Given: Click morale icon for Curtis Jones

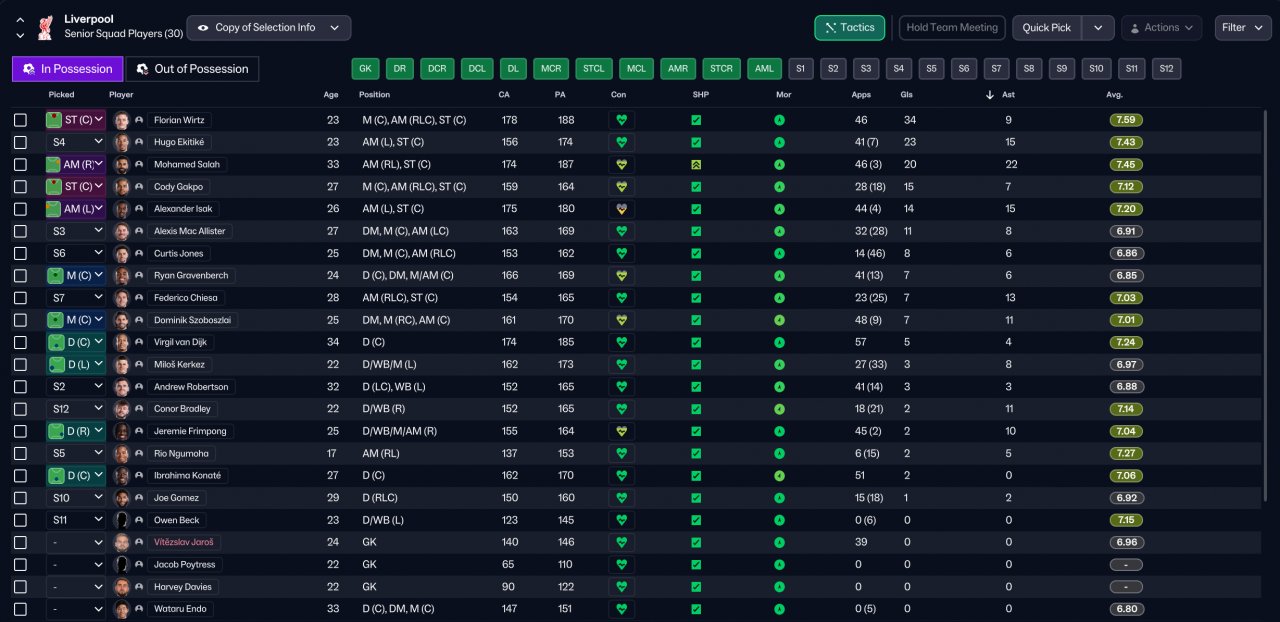Looking at the screenshot, I should [779, 253].
